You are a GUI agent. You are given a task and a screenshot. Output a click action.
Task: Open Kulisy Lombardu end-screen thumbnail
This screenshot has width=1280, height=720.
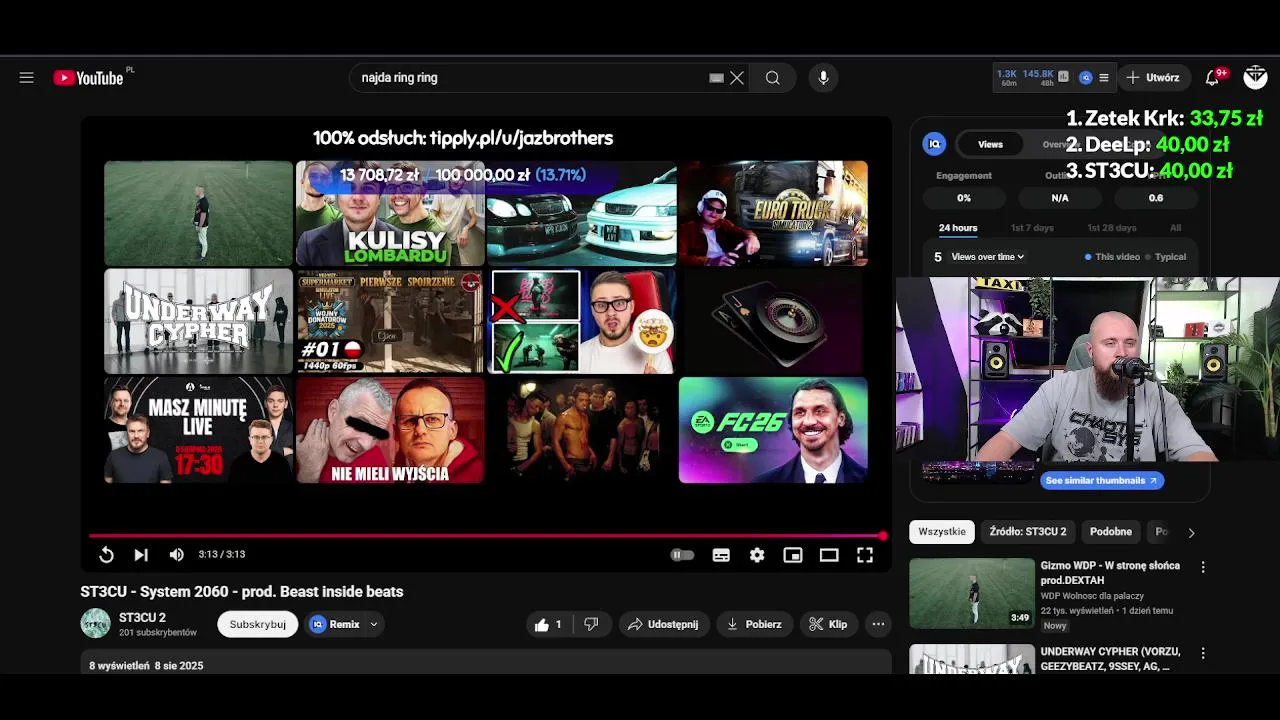coord(390,213)
